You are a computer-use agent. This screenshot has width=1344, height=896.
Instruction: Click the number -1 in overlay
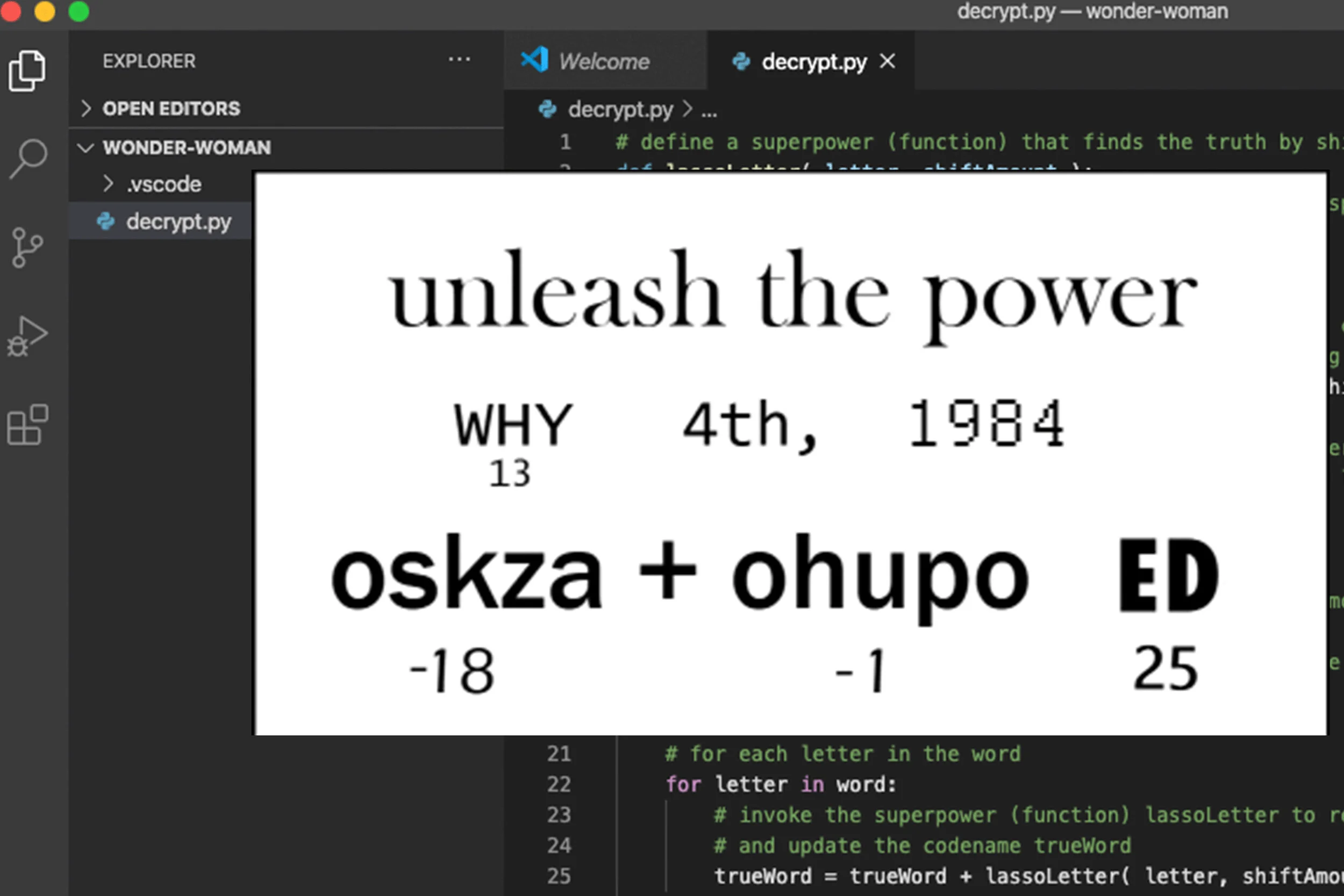[861, 670]
